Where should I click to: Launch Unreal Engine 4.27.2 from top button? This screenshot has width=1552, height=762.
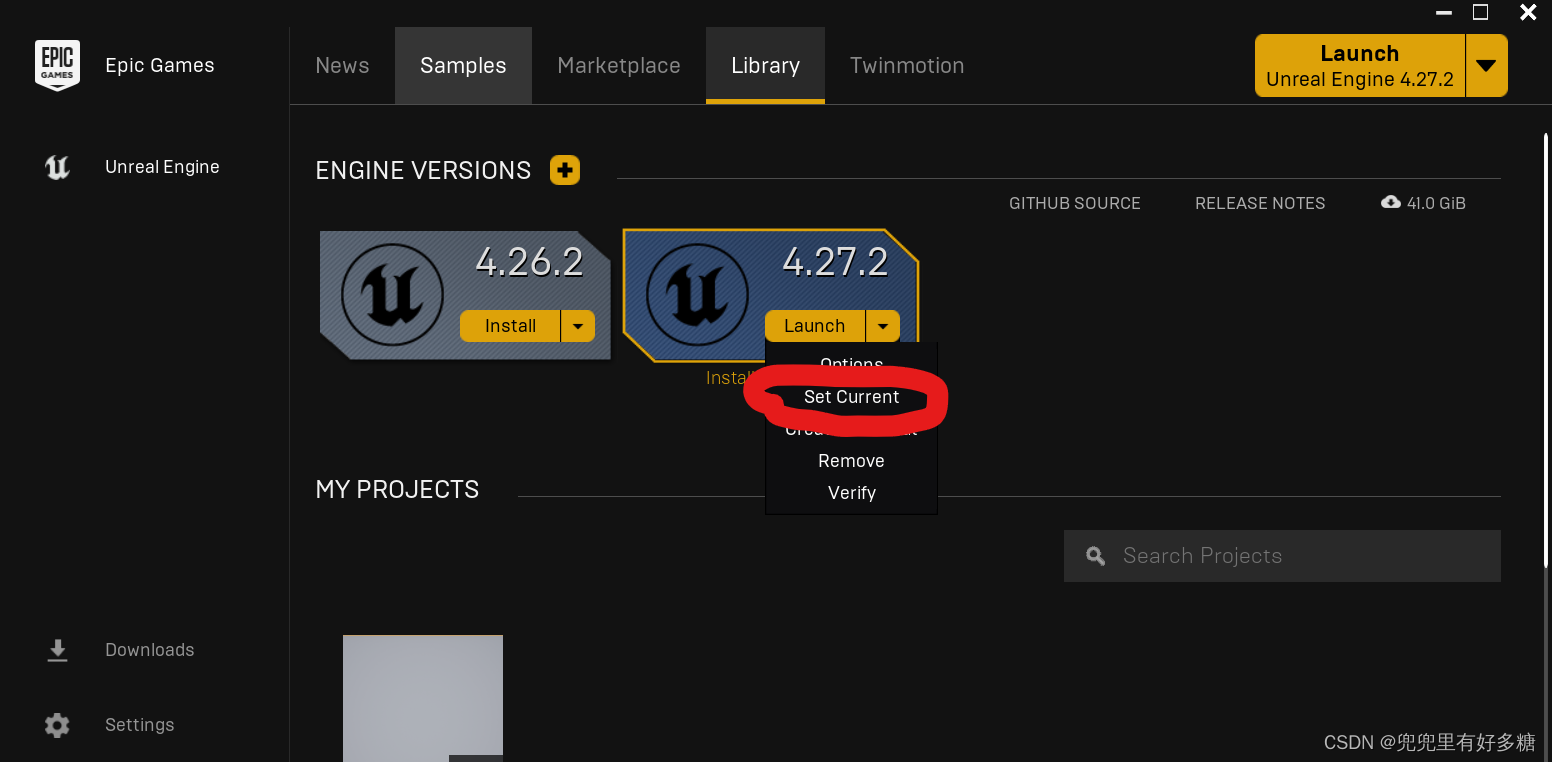(1360, 66)
